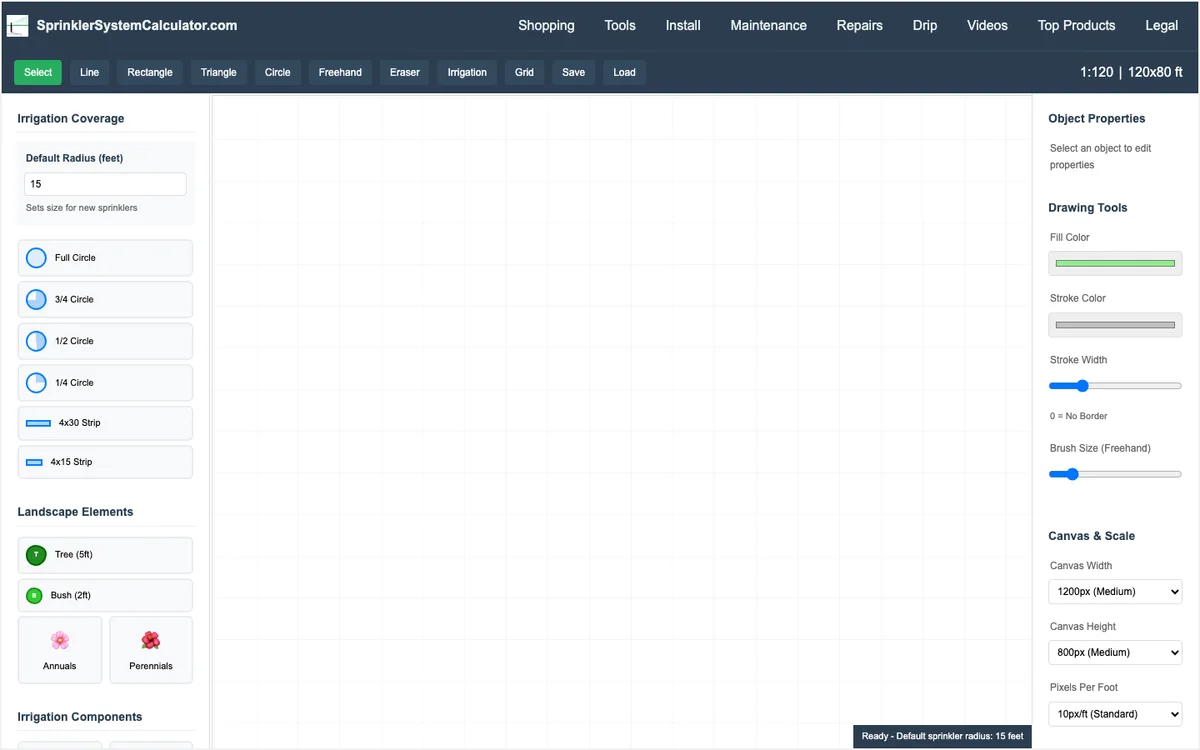Viewport: 1200px width, 750px height.
Task: Click the Landscape Elements heading
Action: point(75,512)
